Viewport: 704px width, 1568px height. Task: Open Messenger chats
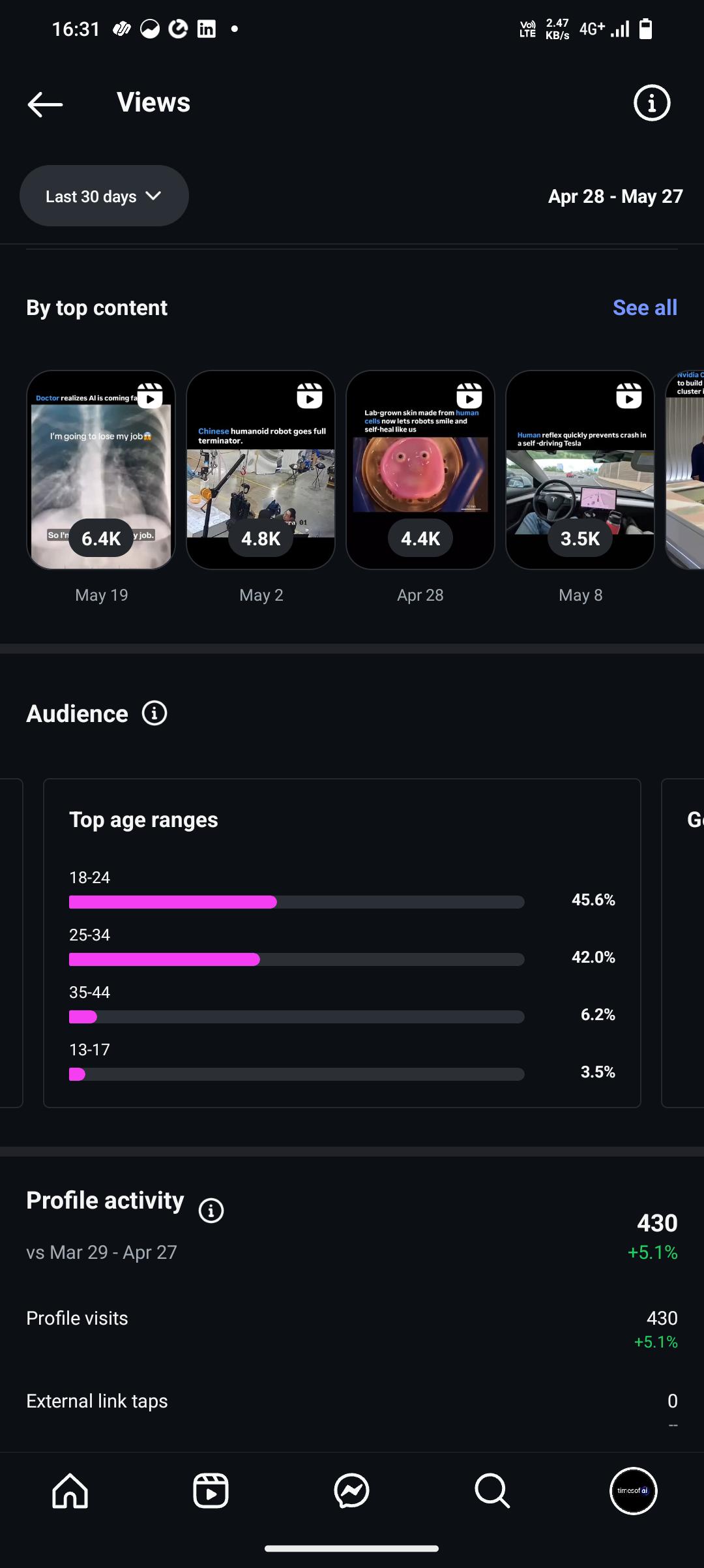pos(351,1491)
